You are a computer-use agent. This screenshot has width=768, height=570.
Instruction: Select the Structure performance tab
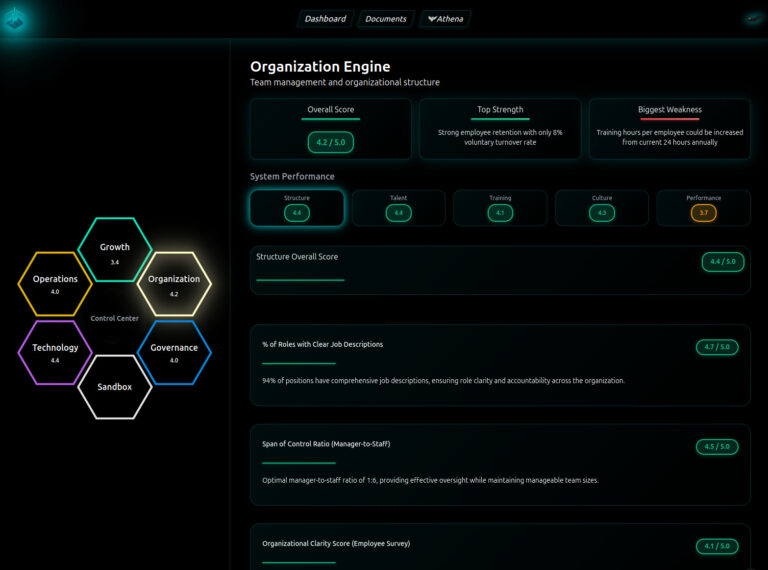(297, 207)
